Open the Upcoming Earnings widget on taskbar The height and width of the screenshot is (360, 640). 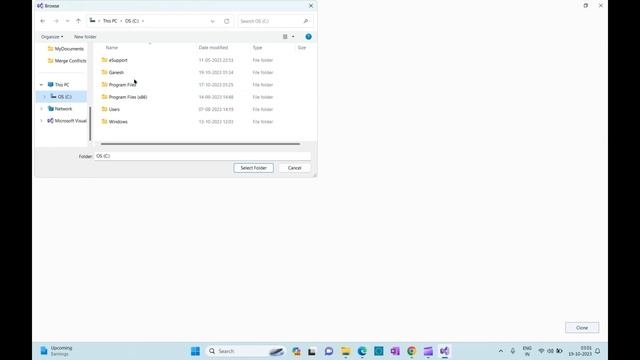[x=56, y=351]
